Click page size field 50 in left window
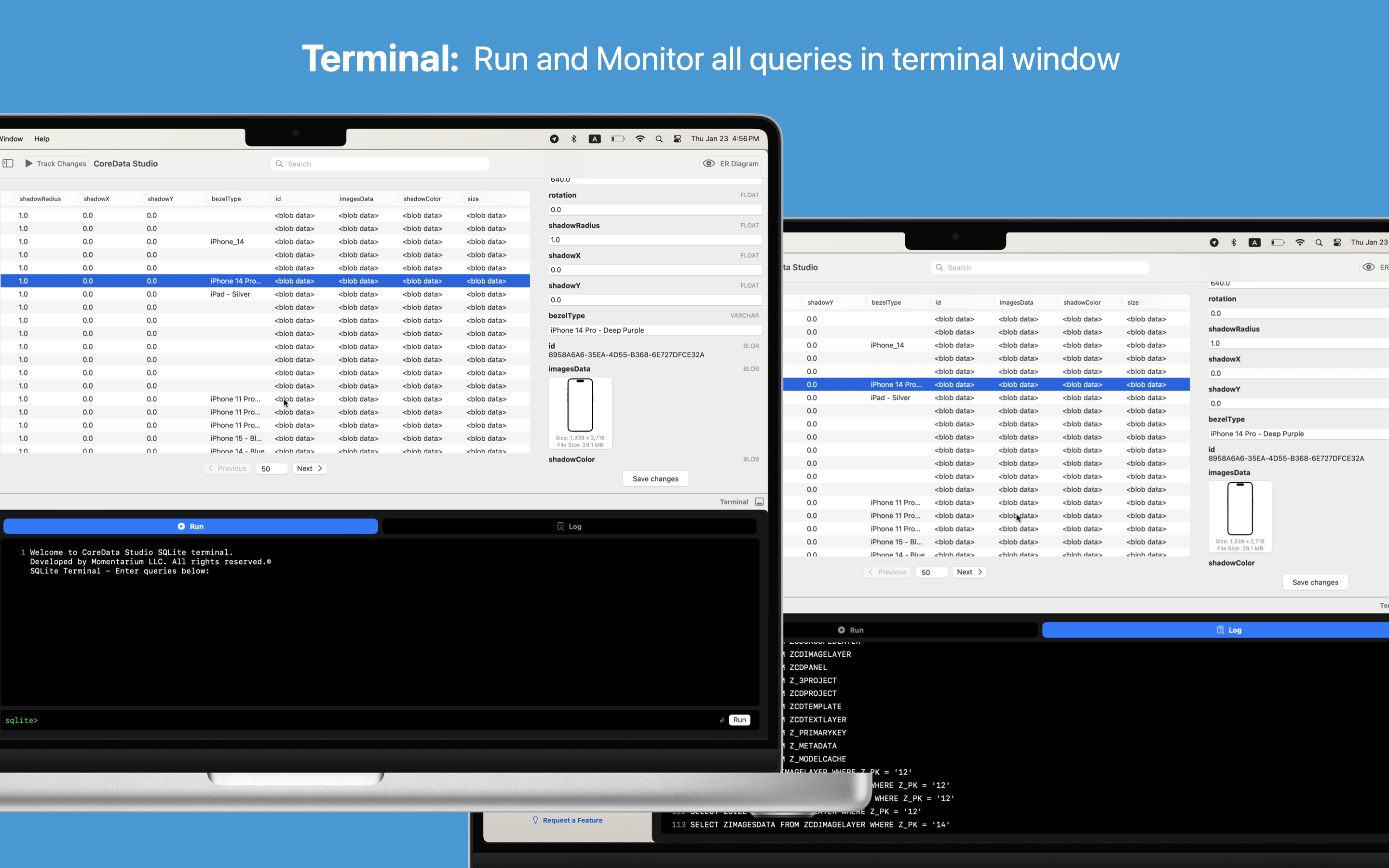The image size is (1389, 868). (x=272, y=468)
